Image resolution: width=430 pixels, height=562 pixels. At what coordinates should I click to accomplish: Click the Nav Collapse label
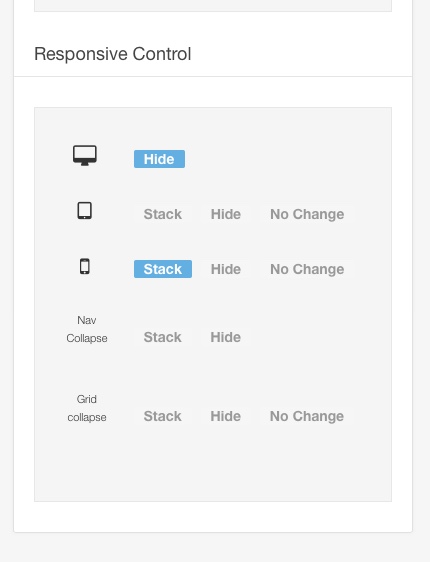coord(87,329)
